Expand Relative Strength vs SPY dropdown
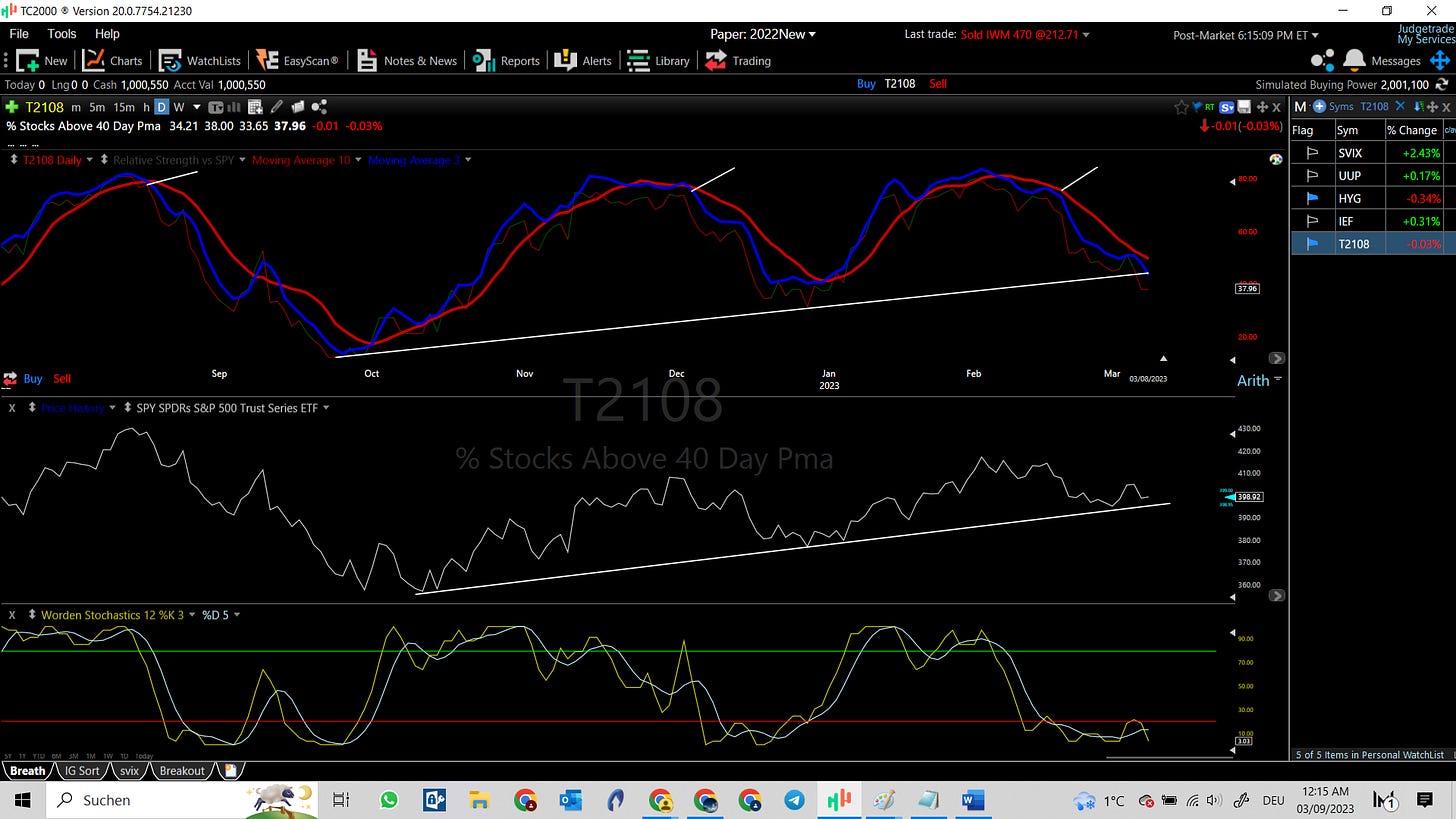The height and width of the screenshot is (819, 1456). [240, 160]
